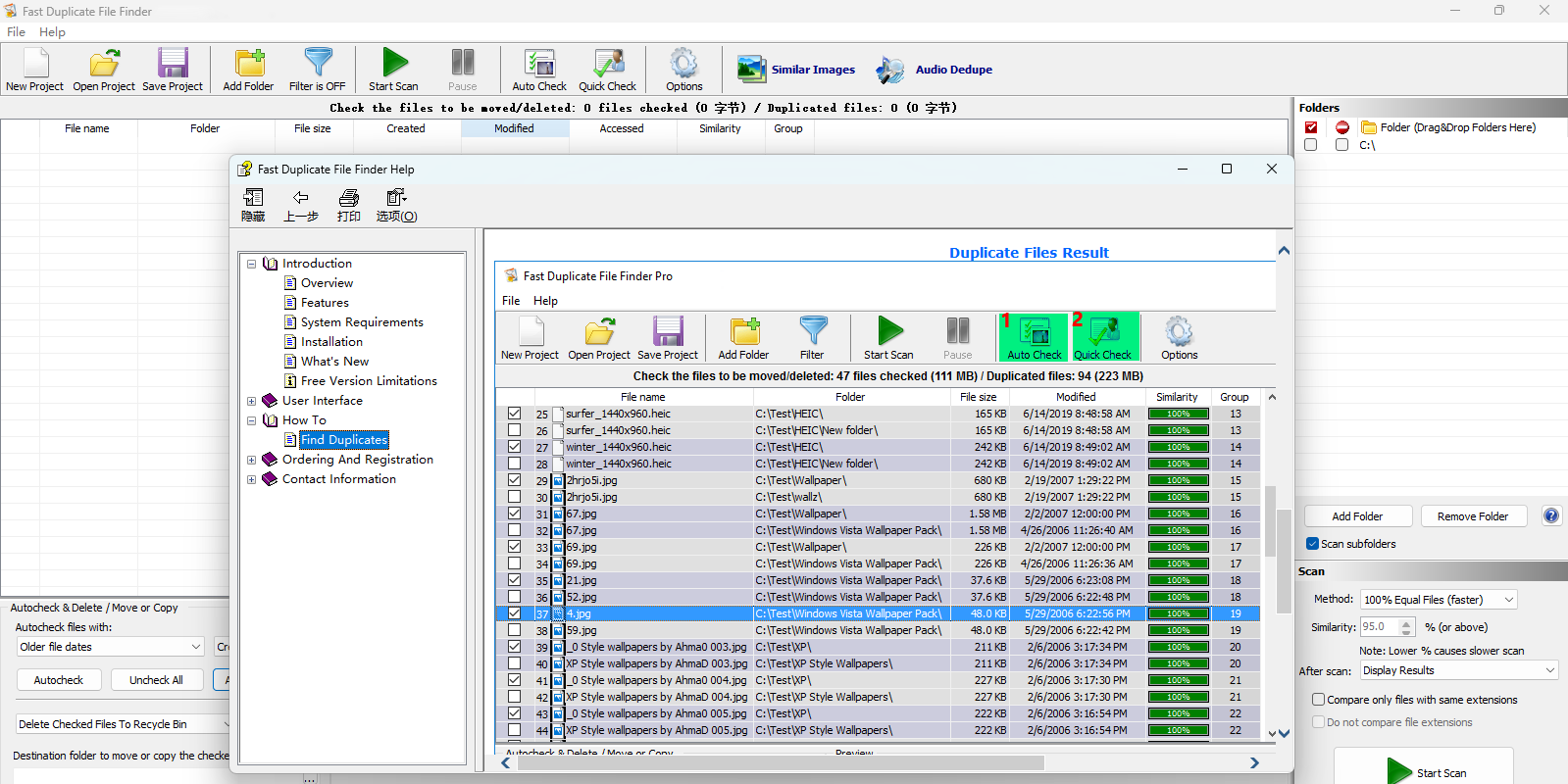Screen dimensions: 1568x784
Task: Sort results by the Similarity column header
Action: (720, 128)
